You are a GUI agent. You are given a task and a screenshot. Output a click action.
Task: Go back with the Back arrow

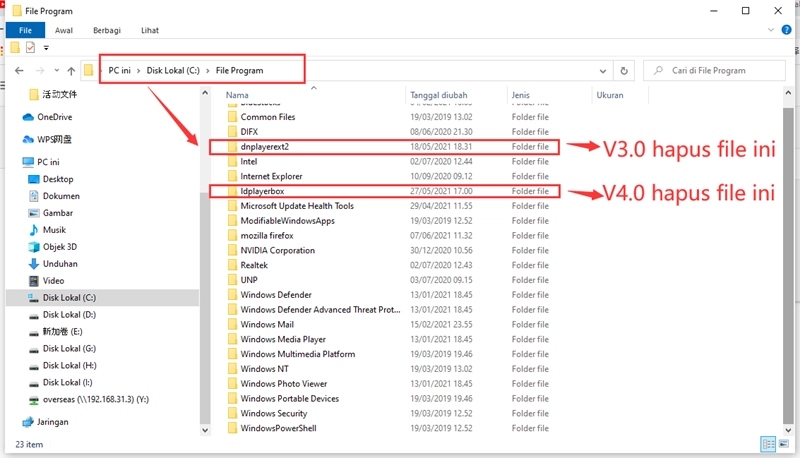tap(19, 70)
